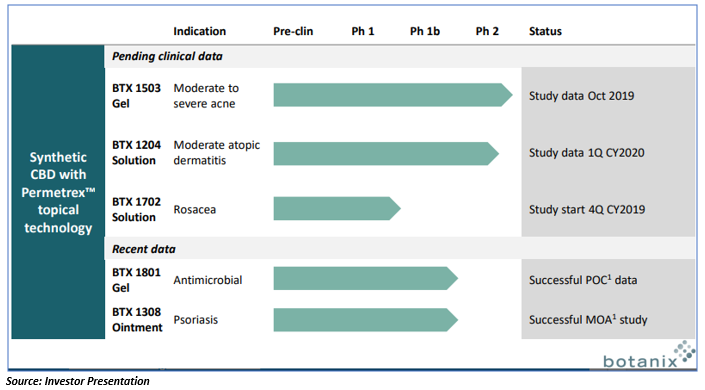Click the Pre-clin column header
705x390 pixels.
click(293, 31)
